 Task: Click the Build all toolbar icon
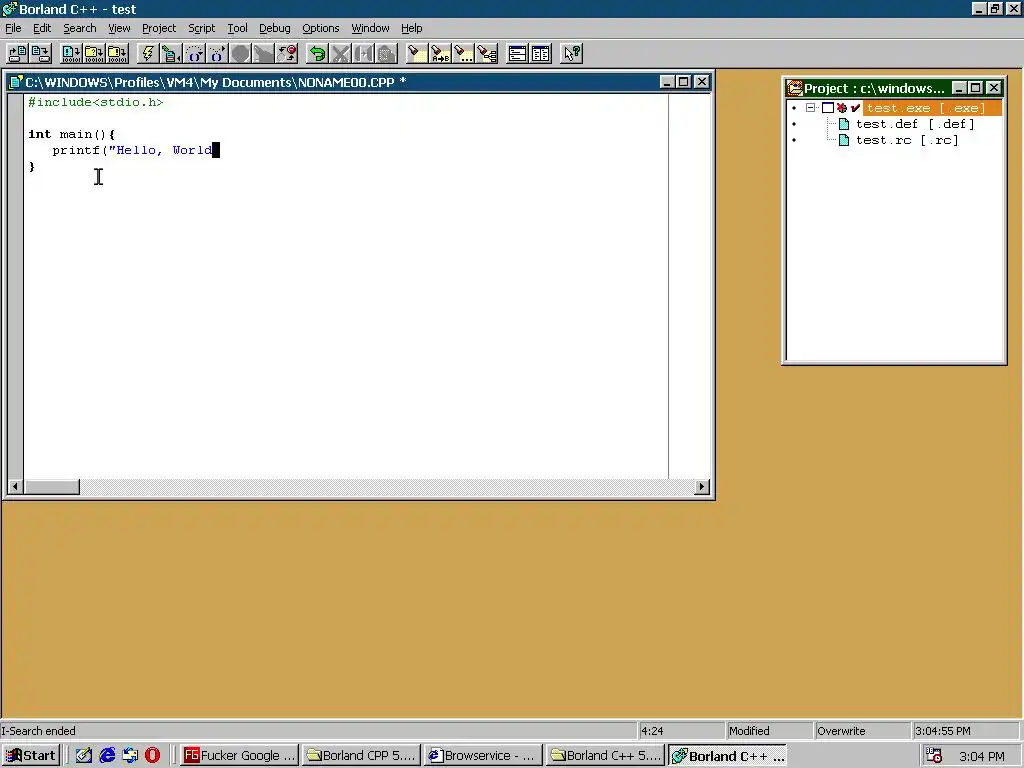118,54
